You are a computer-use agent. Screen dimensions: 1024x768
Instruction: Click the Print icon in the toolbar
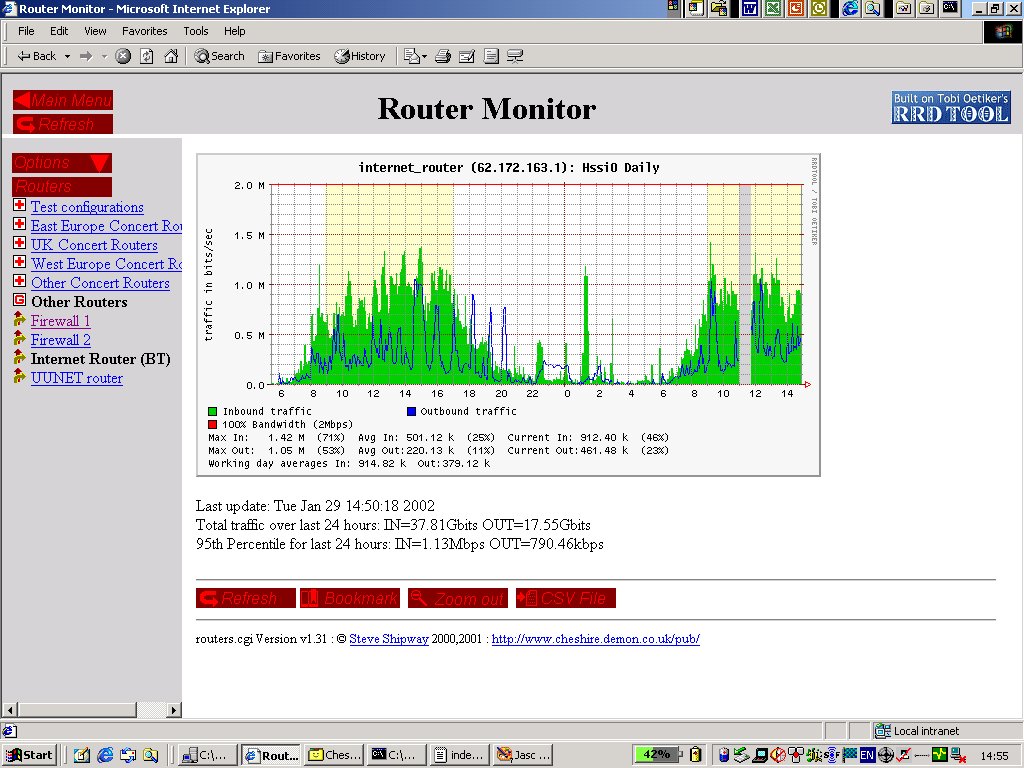pos(441,57)
